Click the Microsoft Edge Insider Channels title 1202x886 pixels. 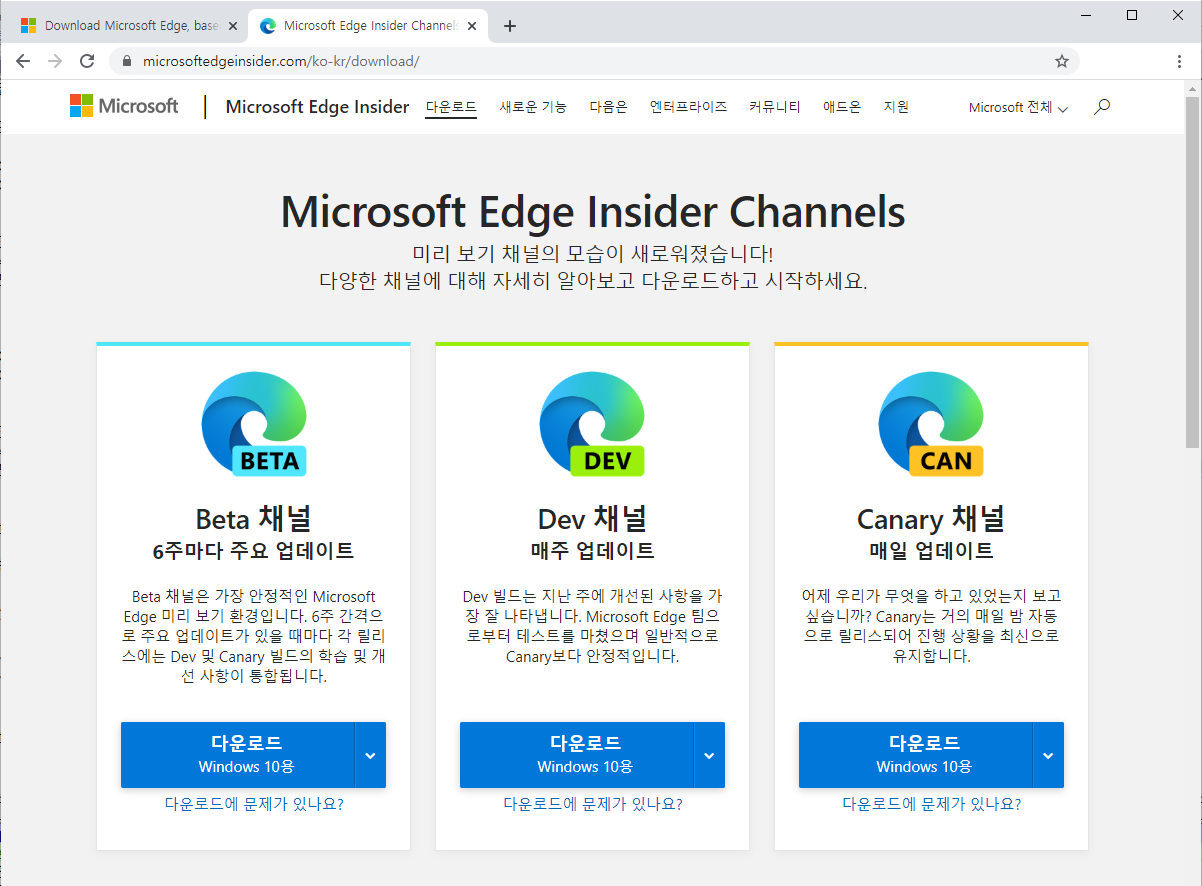593,212
